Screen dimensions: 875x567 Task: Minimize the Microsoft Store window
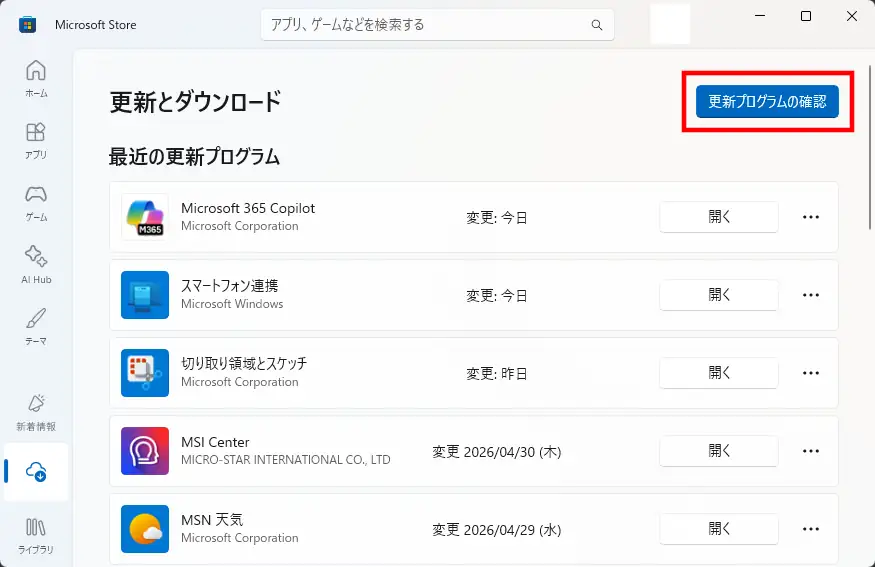(x=760, y=16)
